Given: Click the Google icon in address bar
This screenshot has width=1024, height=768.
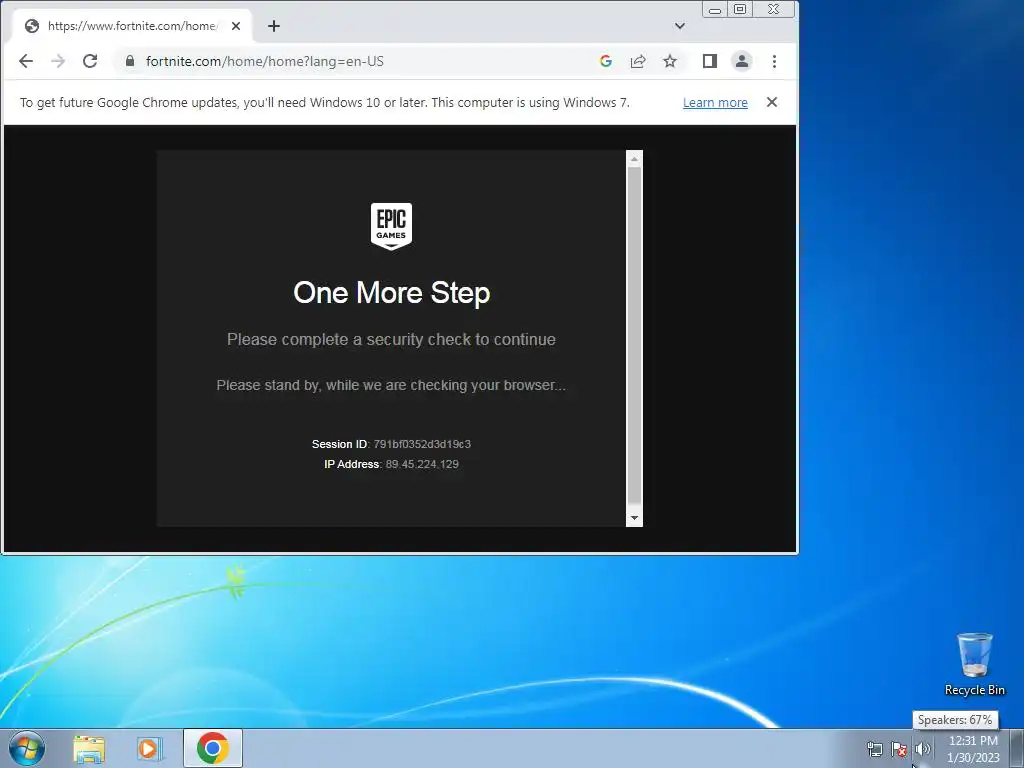Looking at the screenshot, I should pyautogui.click(x=605, y=61).
